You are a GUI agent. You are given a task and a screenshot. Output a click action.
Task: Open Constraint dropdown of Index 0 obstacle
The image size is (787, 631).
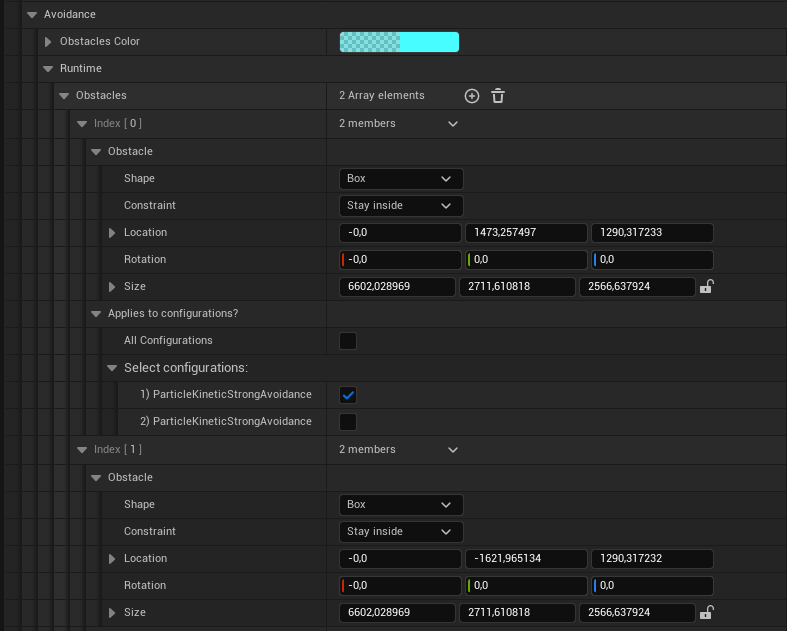(401, 206)
